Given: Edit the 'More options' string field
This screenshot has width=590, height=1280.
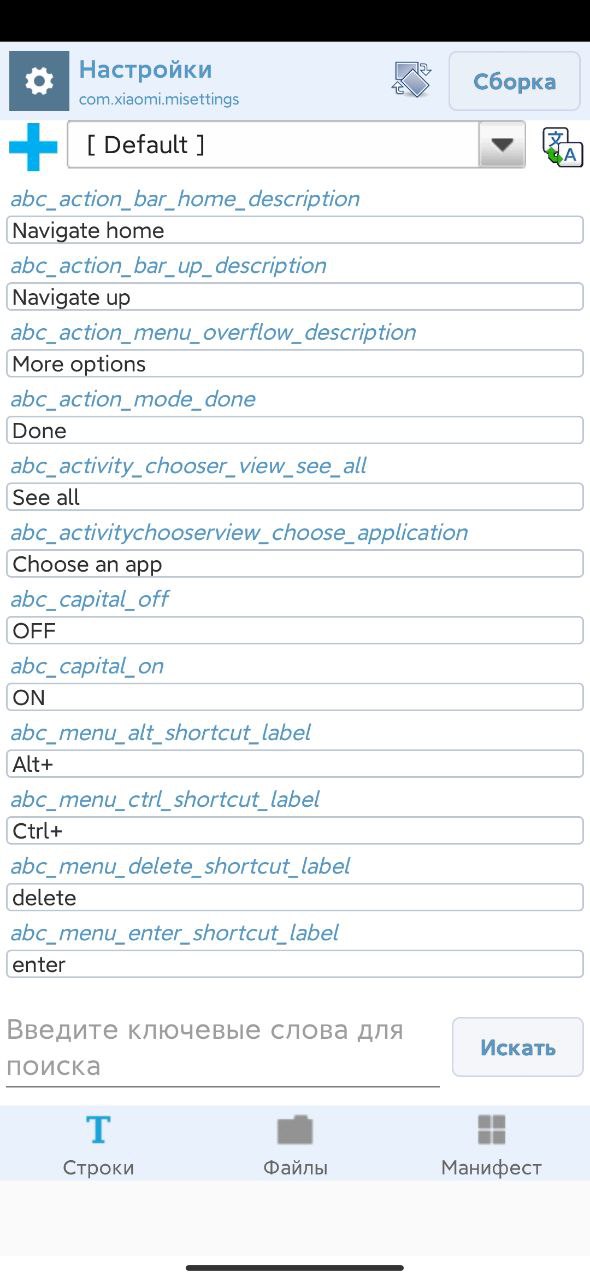Looking at the screenshot, I should coord(295,364).
